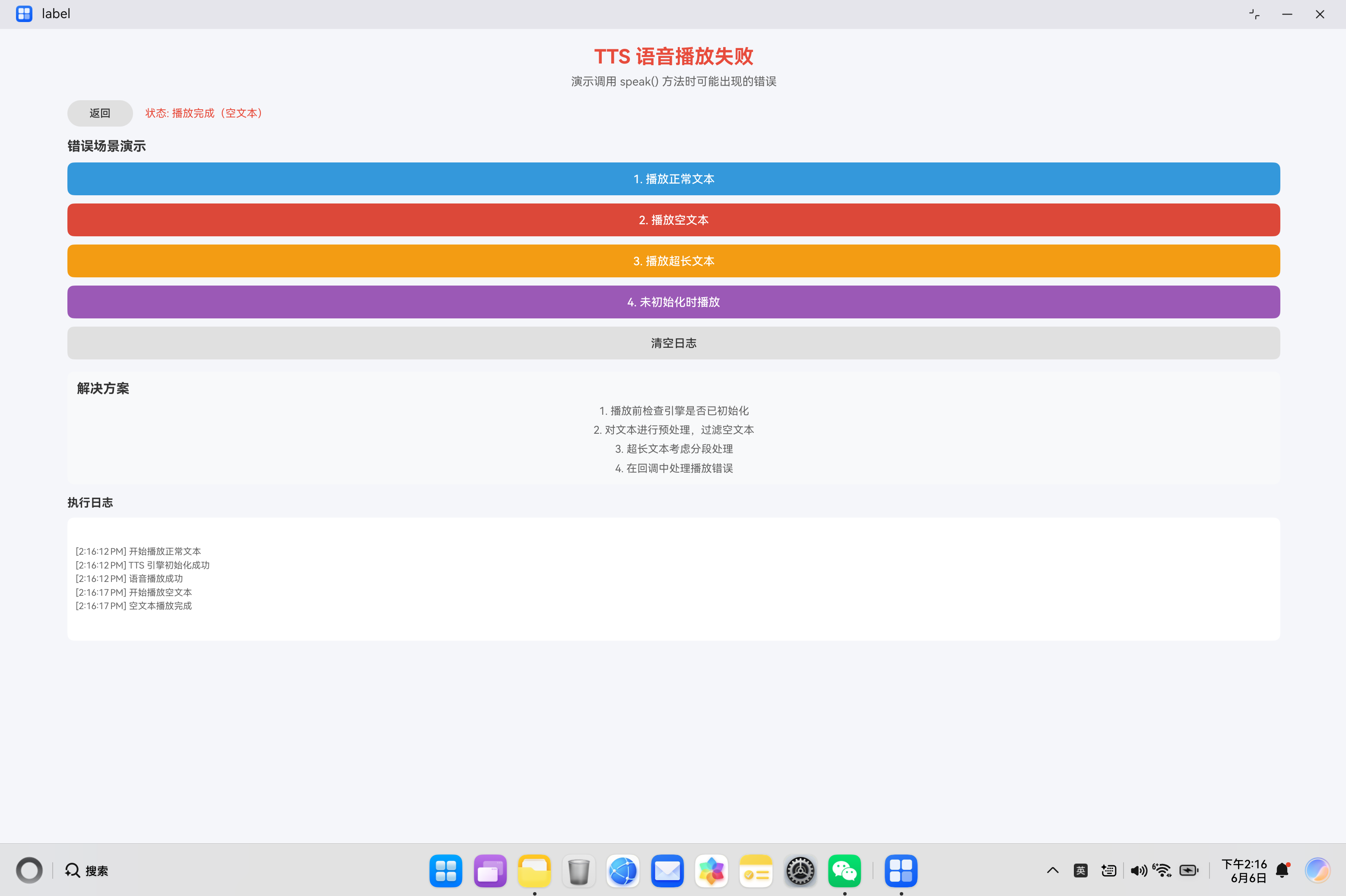Click solution line 播放前检查引擎是否已初始化
Viewport: 1346px width, 896px height.
(x=673, y=411)
